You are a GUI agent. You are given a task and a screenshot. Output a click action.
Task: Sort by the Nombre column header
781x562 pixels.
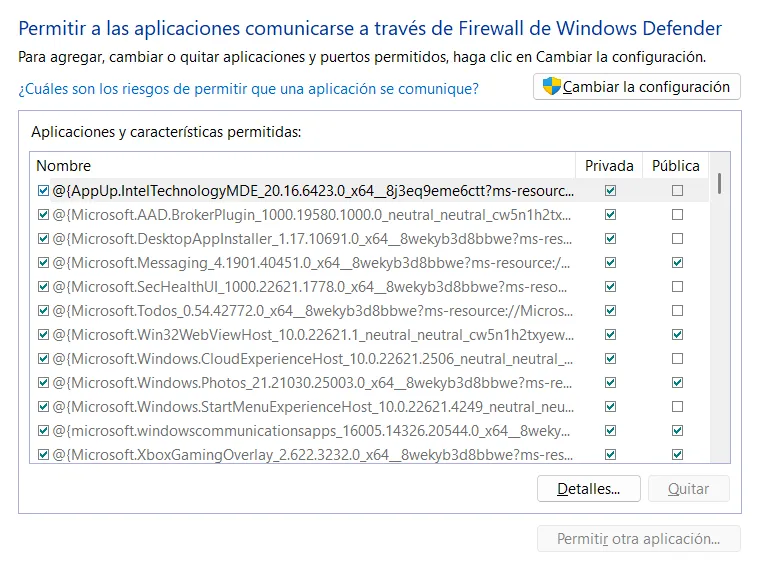303,165
